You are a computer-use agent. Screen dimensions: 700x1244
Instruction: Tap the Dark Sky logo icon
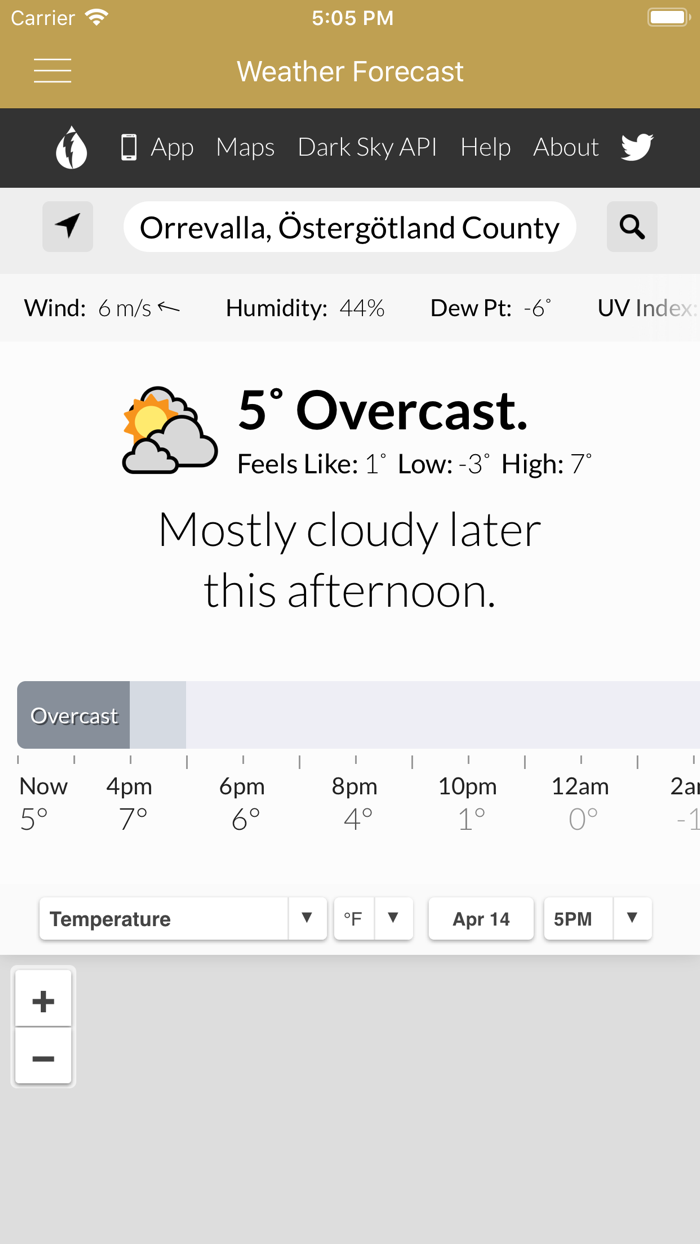coord(71,148)
